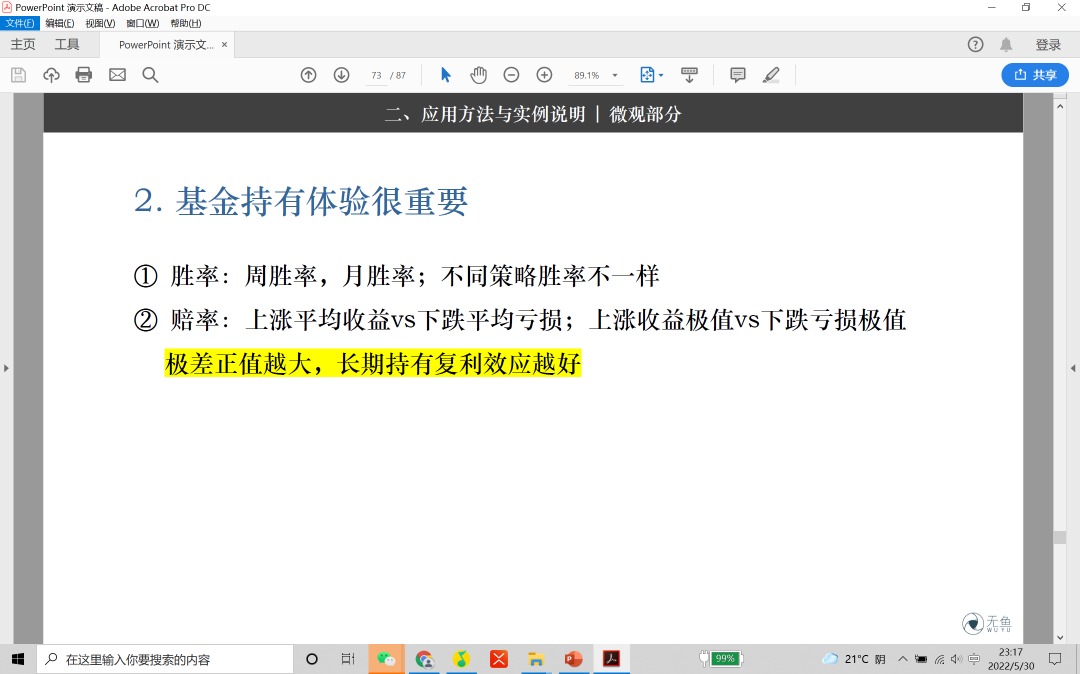The width and height of the screenshot is (1080, 674).
Task: Search the document with the Find icon
Action: click(150, 74)
